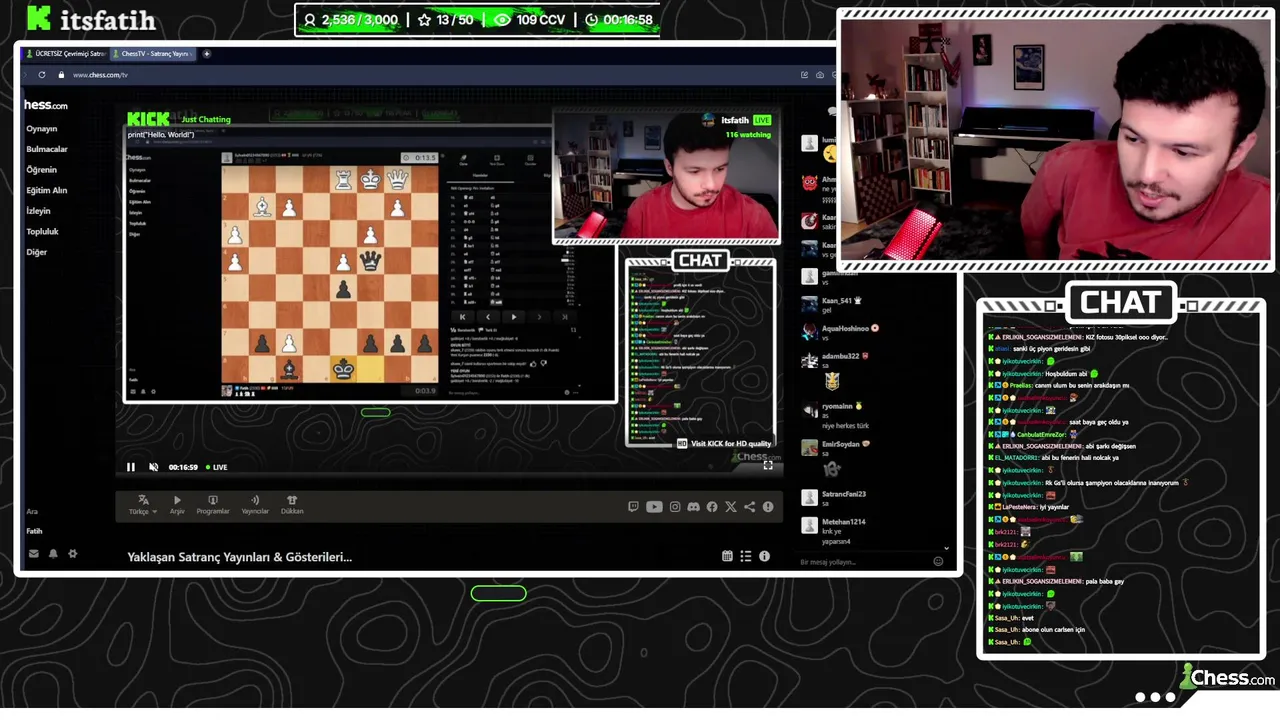
Task: Enter fullscreen on the ChessTV player
Action: pyautogui.click(x=768, y=465)
